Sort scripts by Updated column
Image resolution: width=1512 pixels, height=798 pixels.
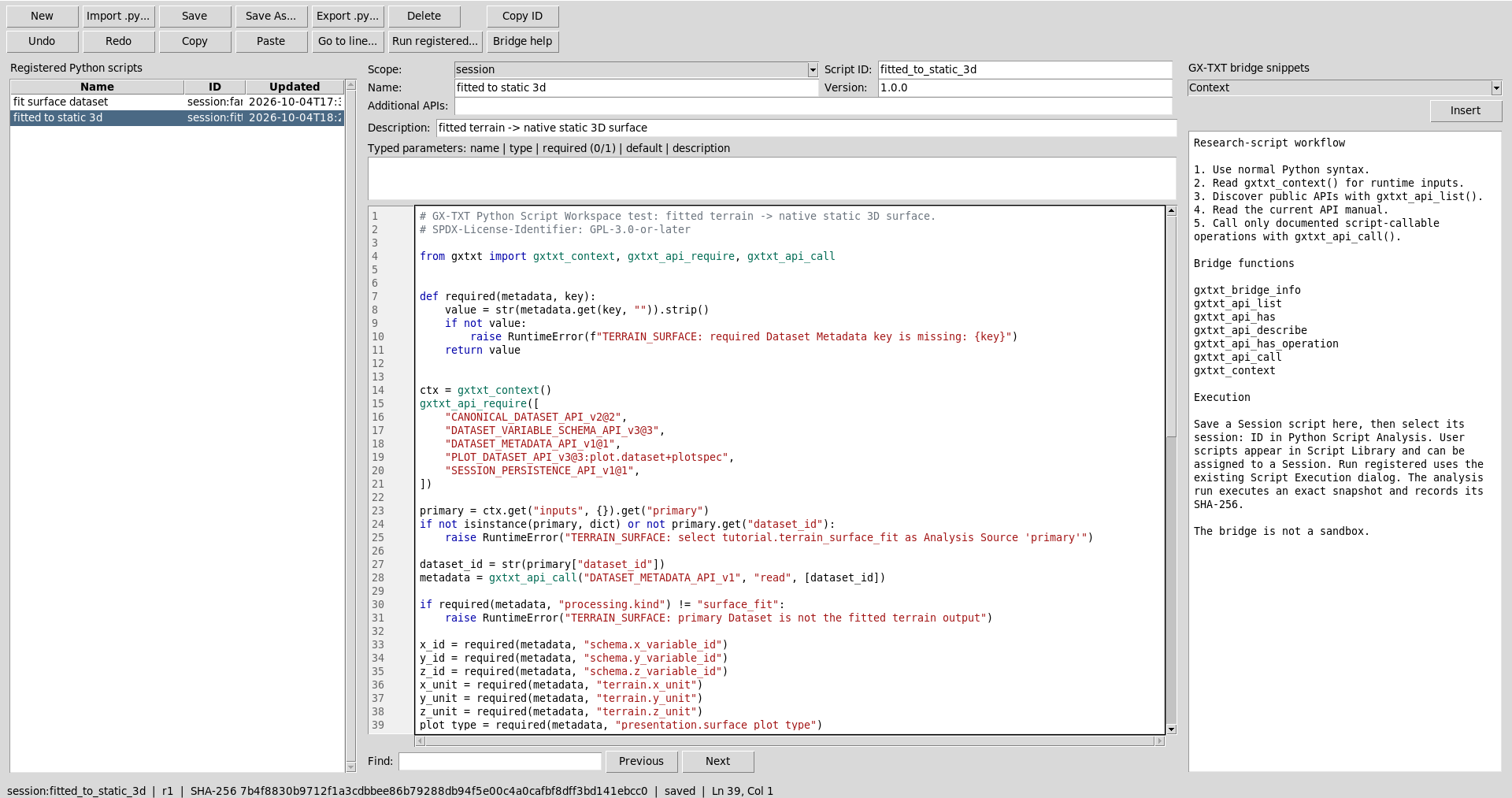[295, 87]
